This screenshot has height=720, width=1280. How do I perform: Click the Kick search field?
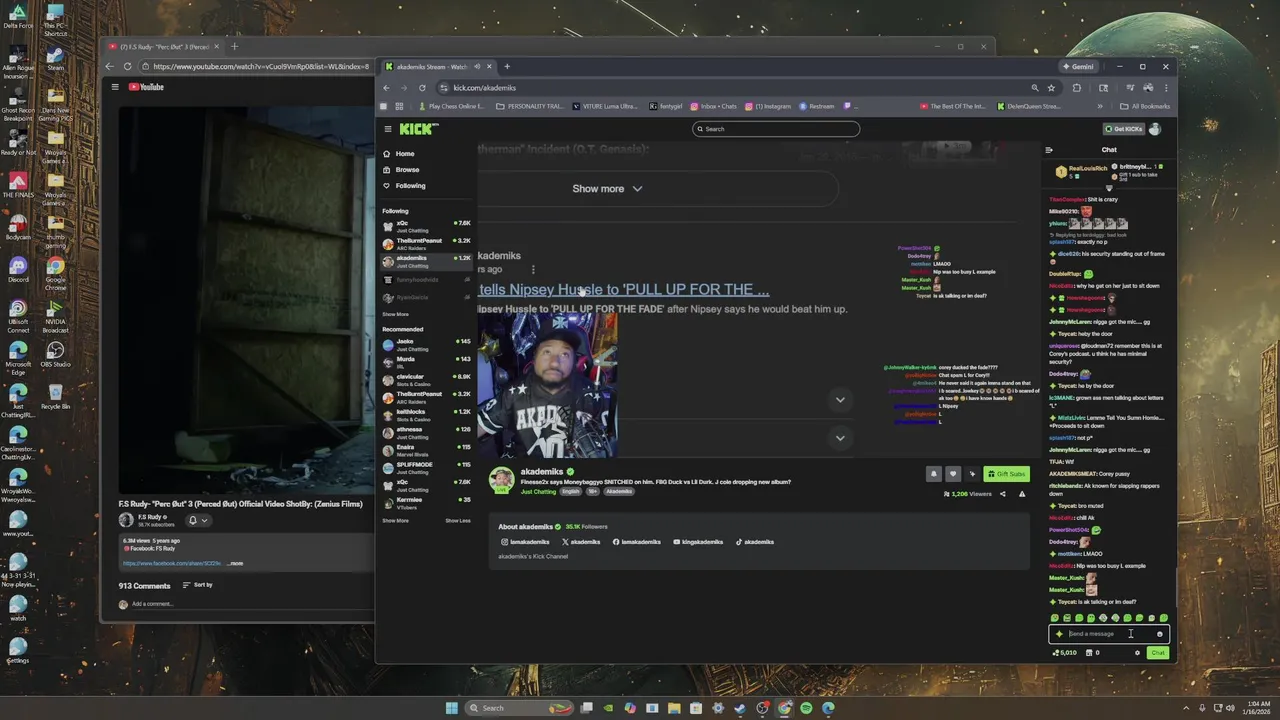point(776,129)
